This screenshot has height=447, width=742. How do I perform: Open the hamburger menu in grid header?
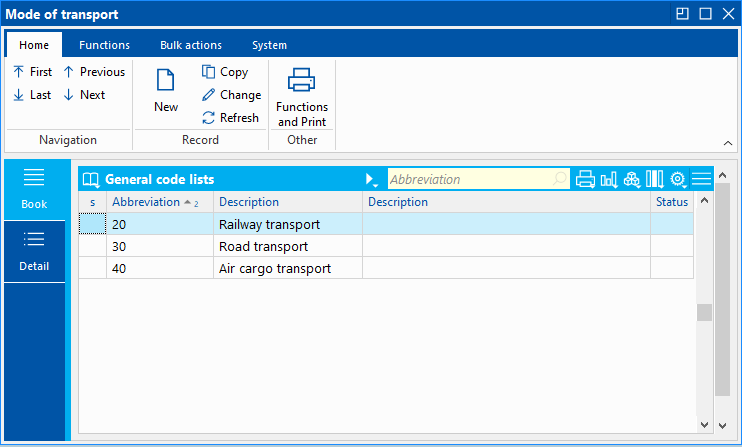(x=701, y=179)
